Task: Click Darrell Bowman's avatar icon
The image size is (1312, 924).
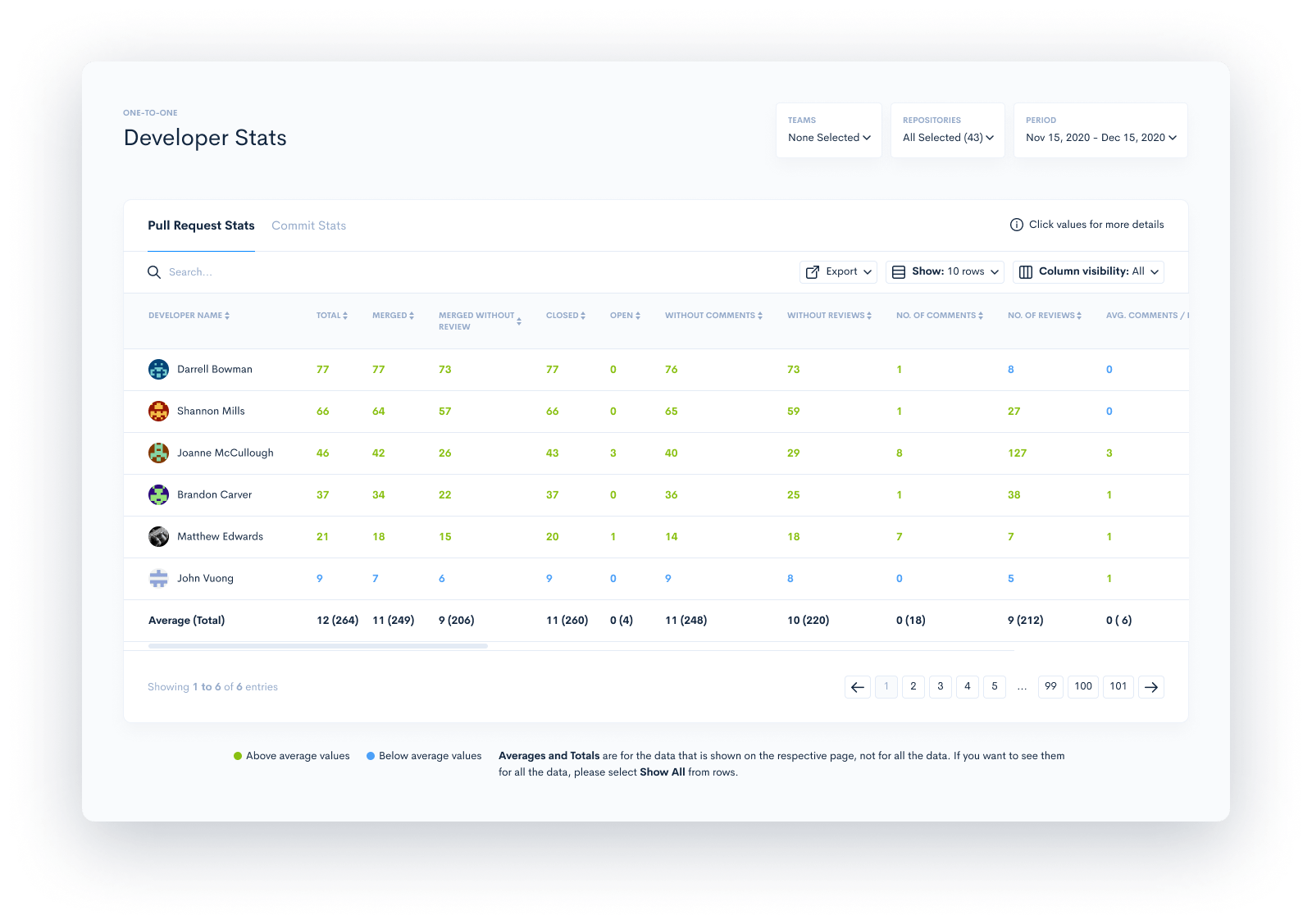Action: pos(158,369)
